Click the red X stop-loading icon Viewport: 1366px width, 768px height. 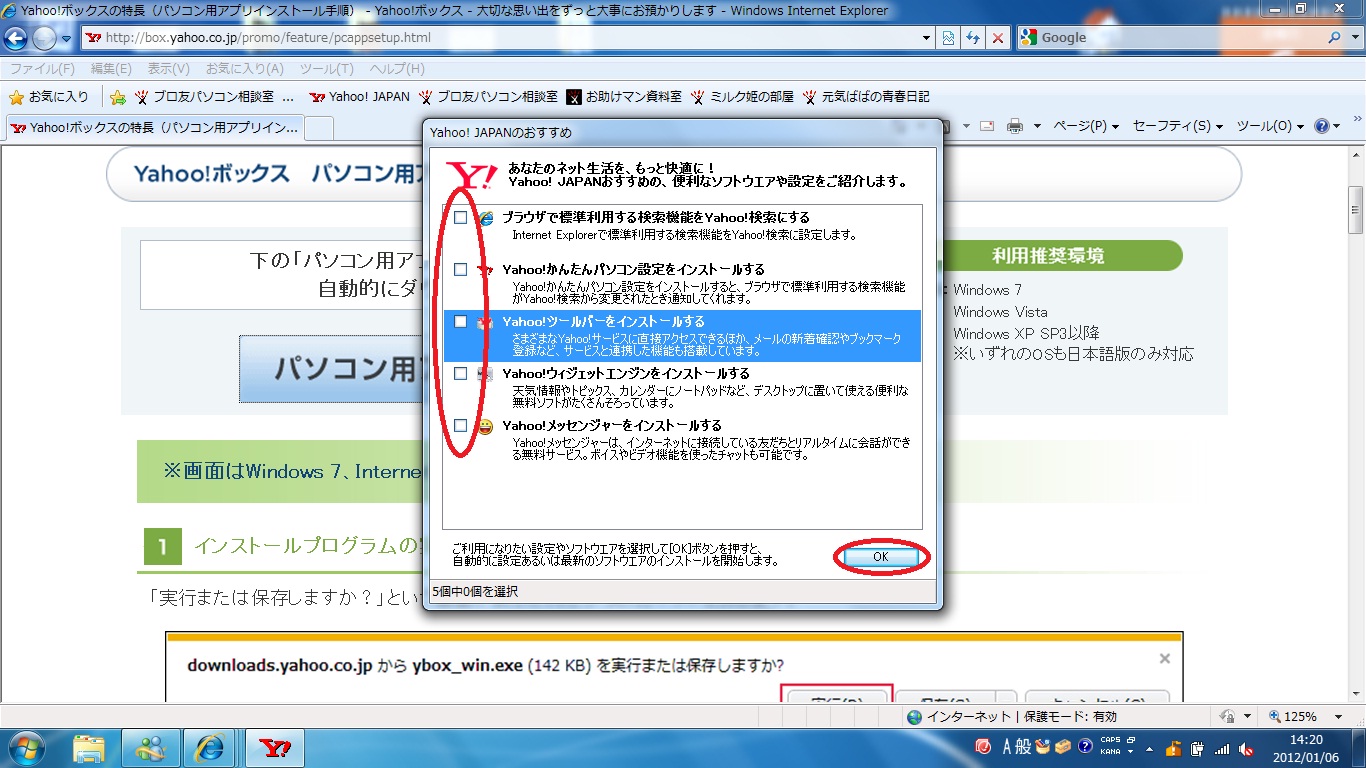pos(998,38)
